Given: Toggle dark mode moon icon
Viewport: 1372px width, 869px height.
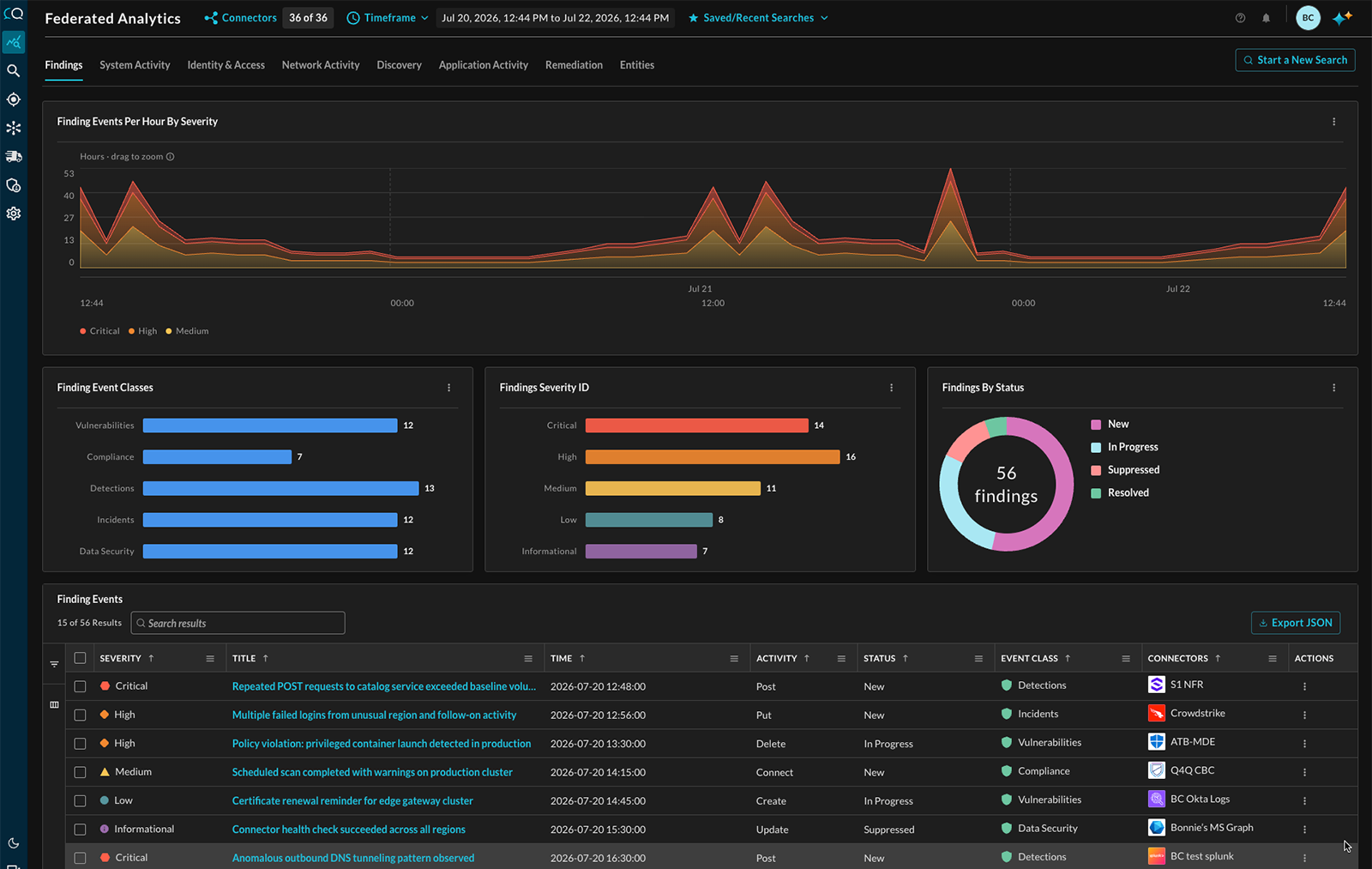Looking at the screenshot, I should pyautogui.click(x=13, y=843).
